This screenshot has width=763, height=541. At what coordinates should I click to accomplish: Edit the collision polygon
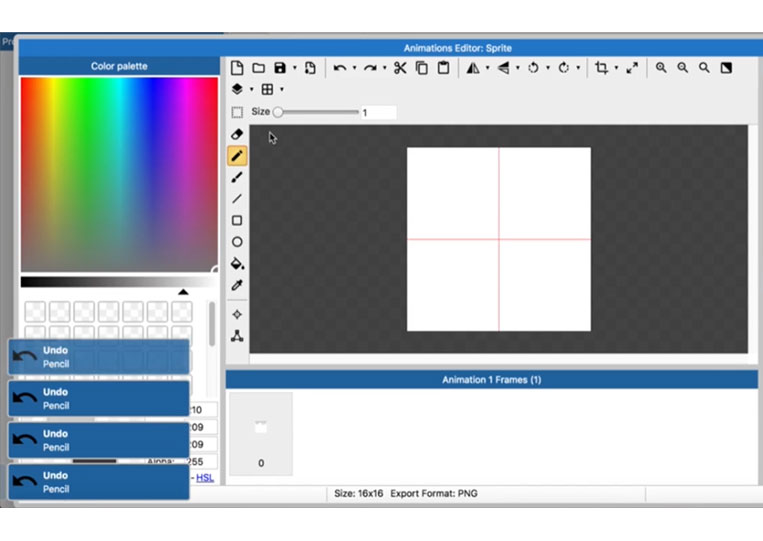(237, 336)
